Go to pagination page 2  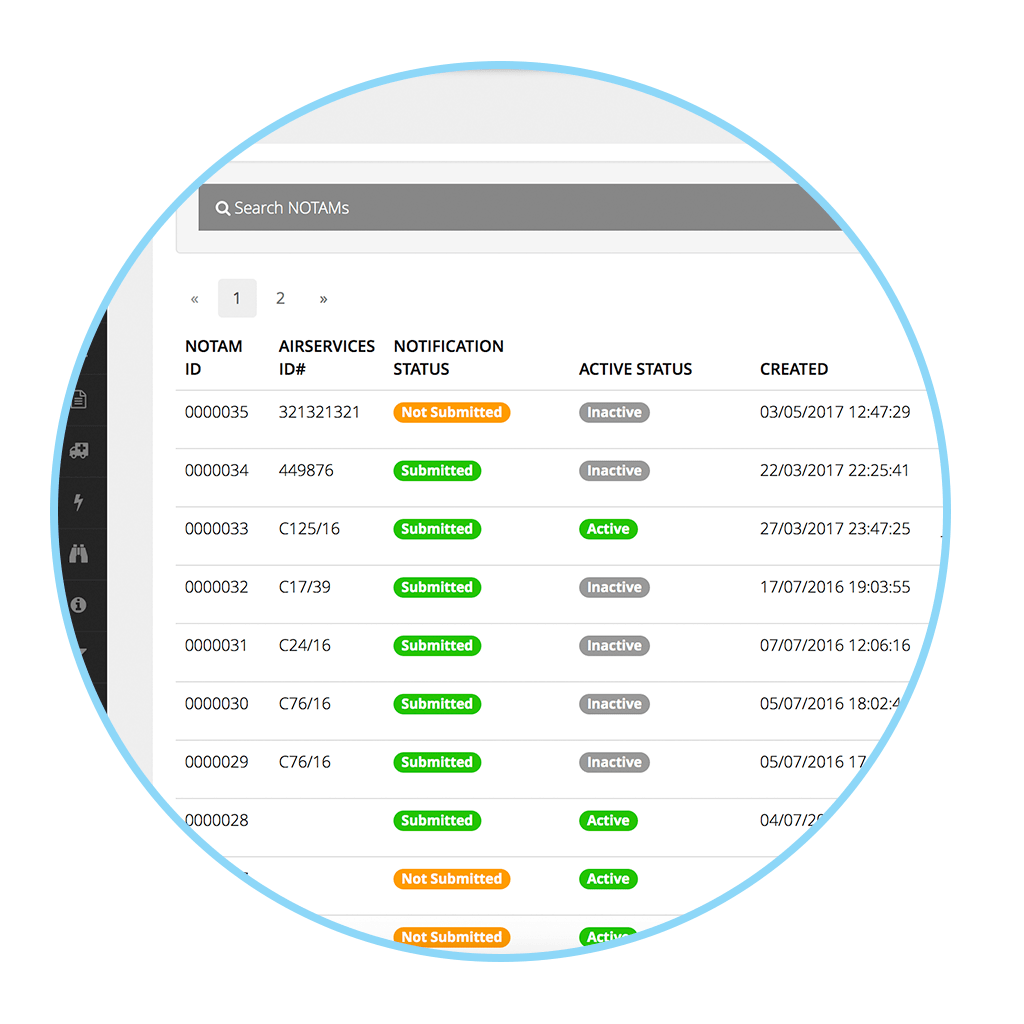click(280, 298)
